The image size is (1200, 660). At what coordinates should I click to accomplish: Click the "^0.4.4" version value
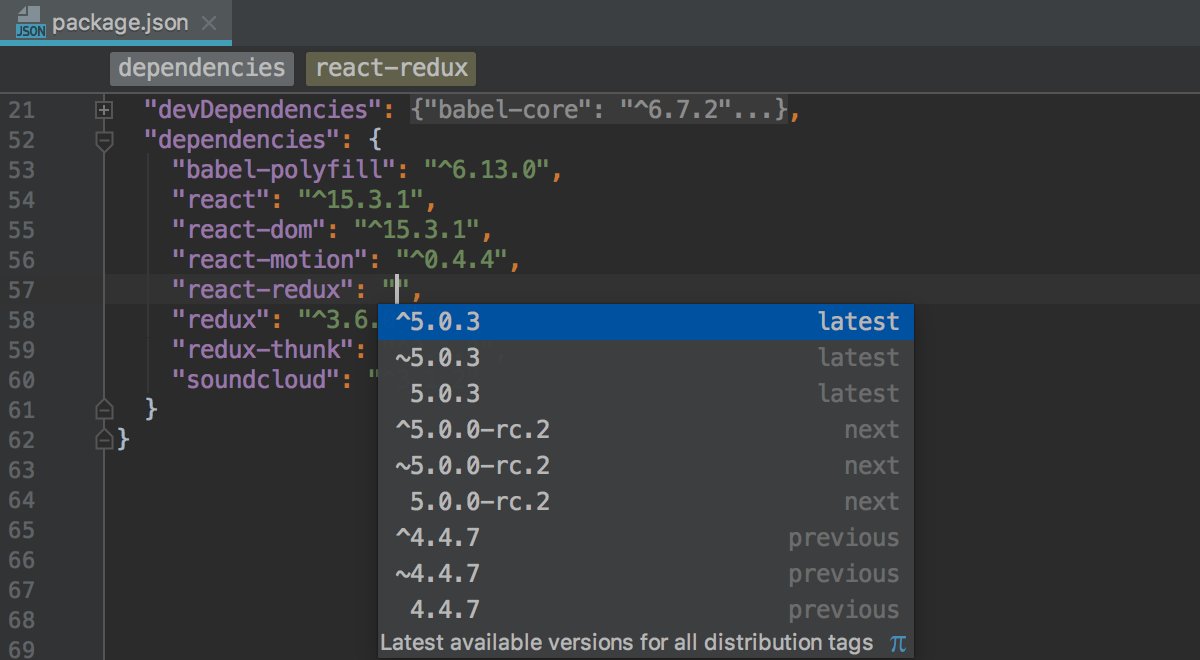[x=453, y=259]
